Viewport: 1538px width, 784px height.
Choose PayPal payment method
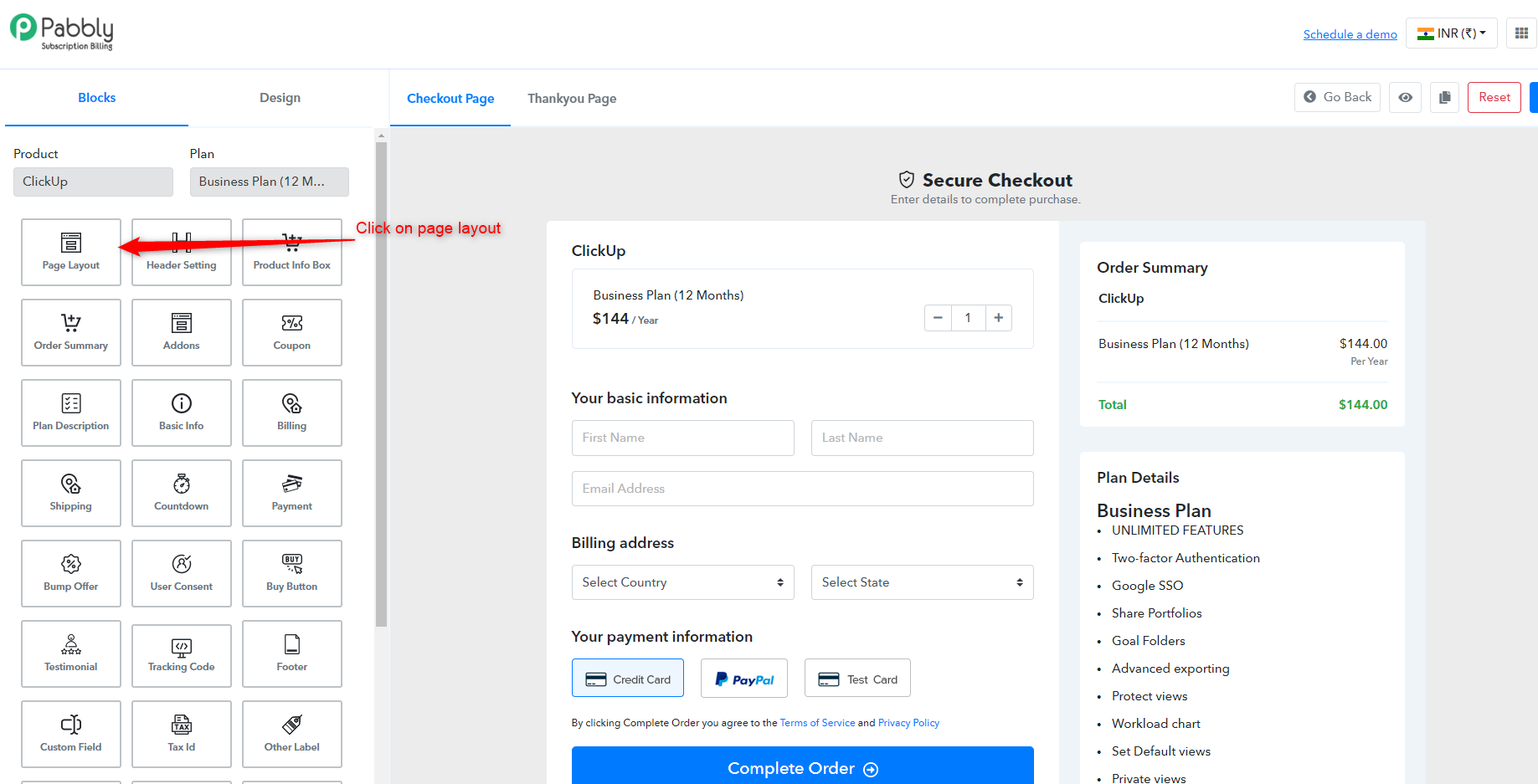pos(744,679)
